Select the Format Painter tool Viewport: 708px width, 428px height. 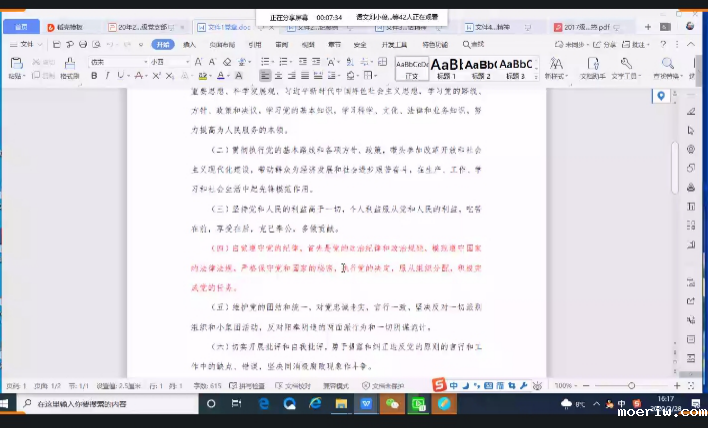pyautogui.click(x=70, y=68)
